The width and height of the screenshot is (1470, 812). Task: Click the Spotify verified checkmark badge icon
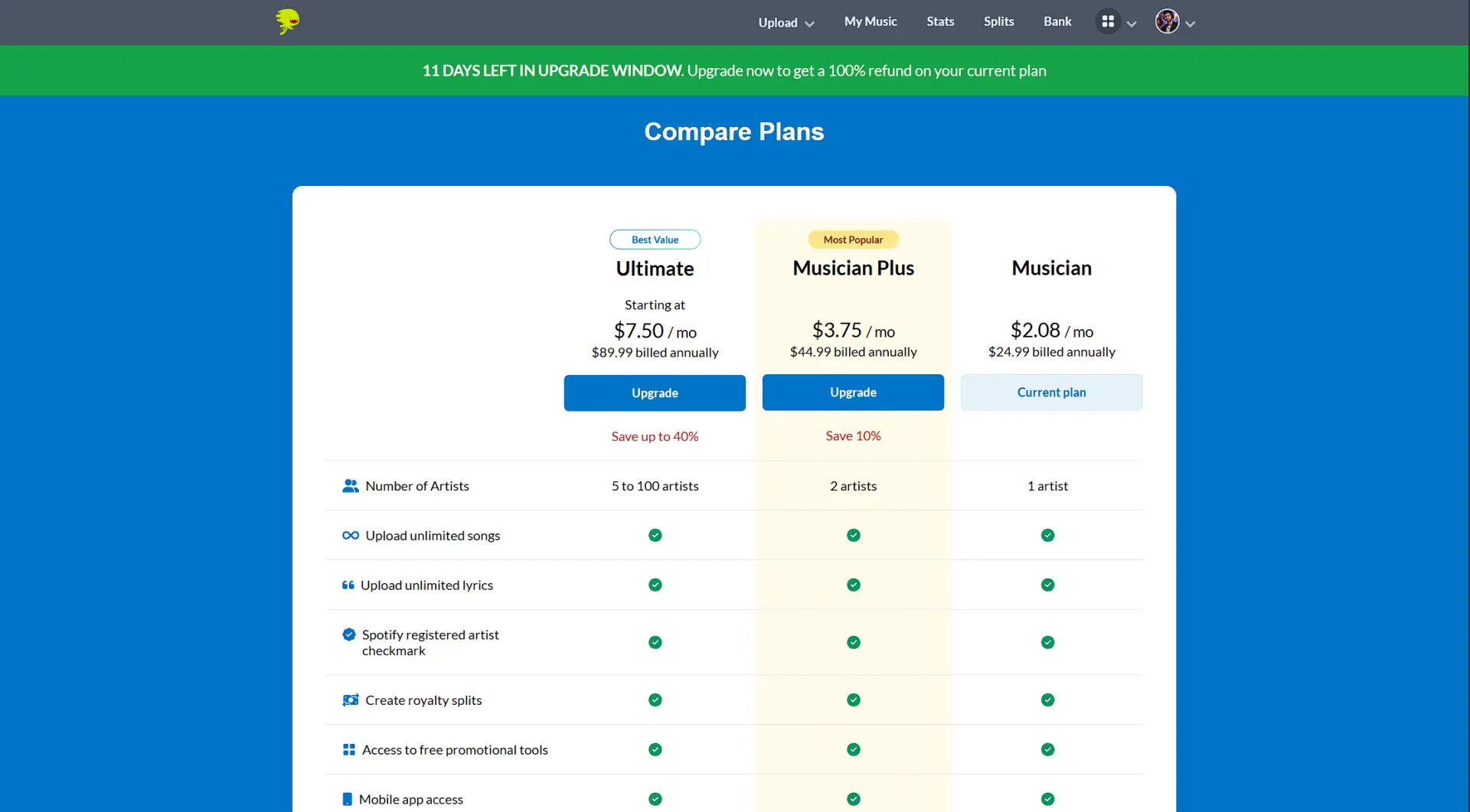coord(349,634)
